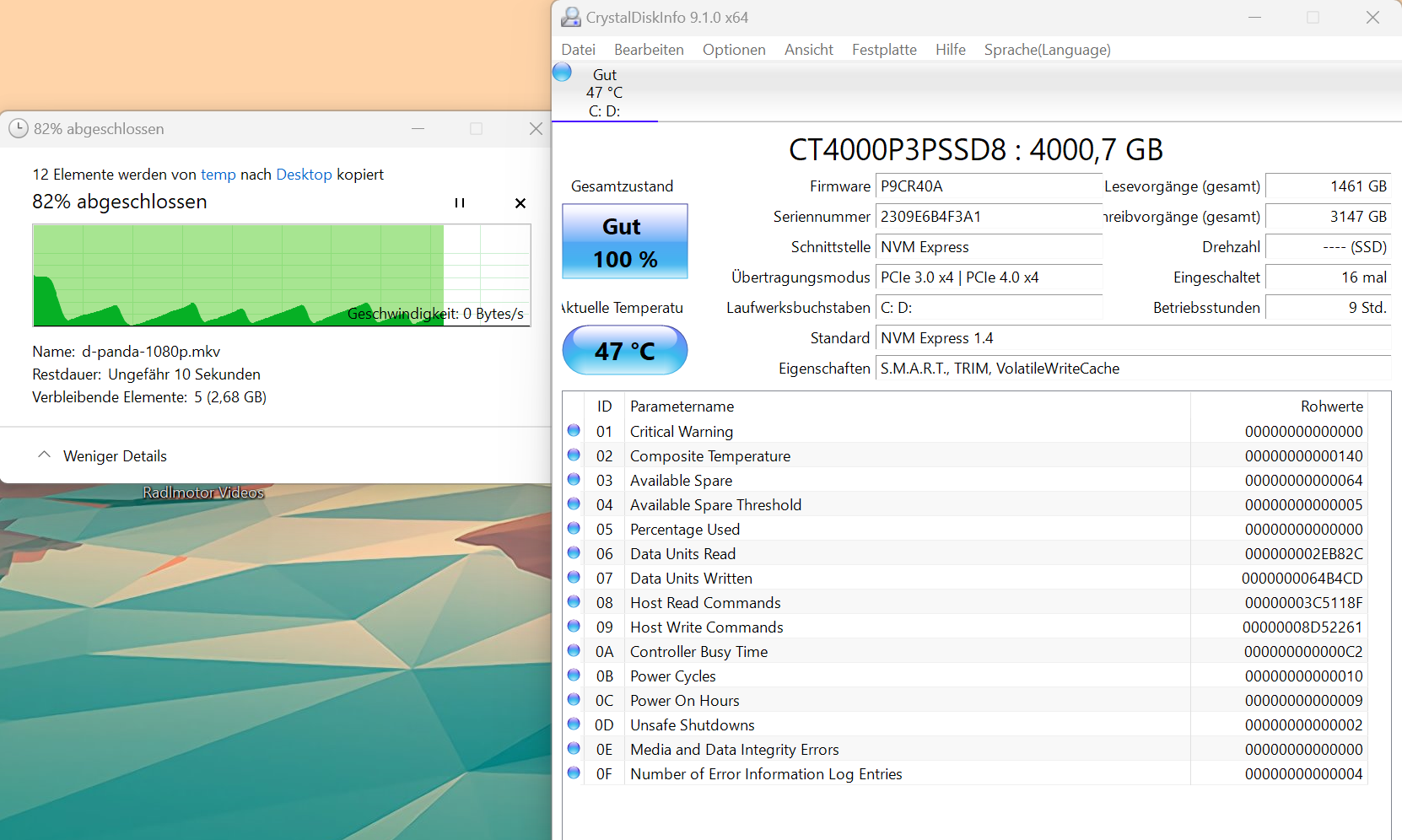Select Error Information Log Entries status icon
This screenshot has height=840, width=1402.
[x=574, y=773]
